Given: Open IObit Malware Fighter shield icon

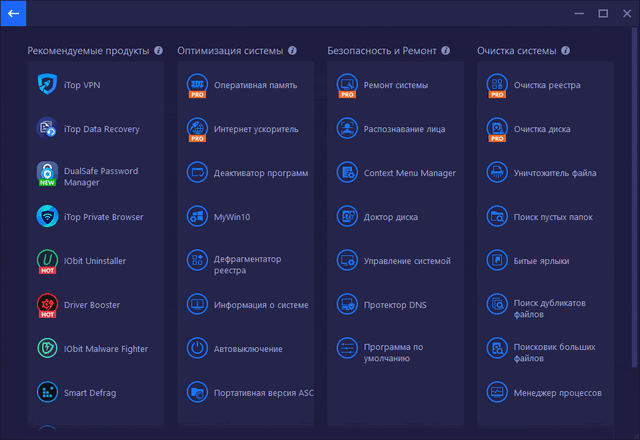Looking at the screenshot, I should [47, 348].
